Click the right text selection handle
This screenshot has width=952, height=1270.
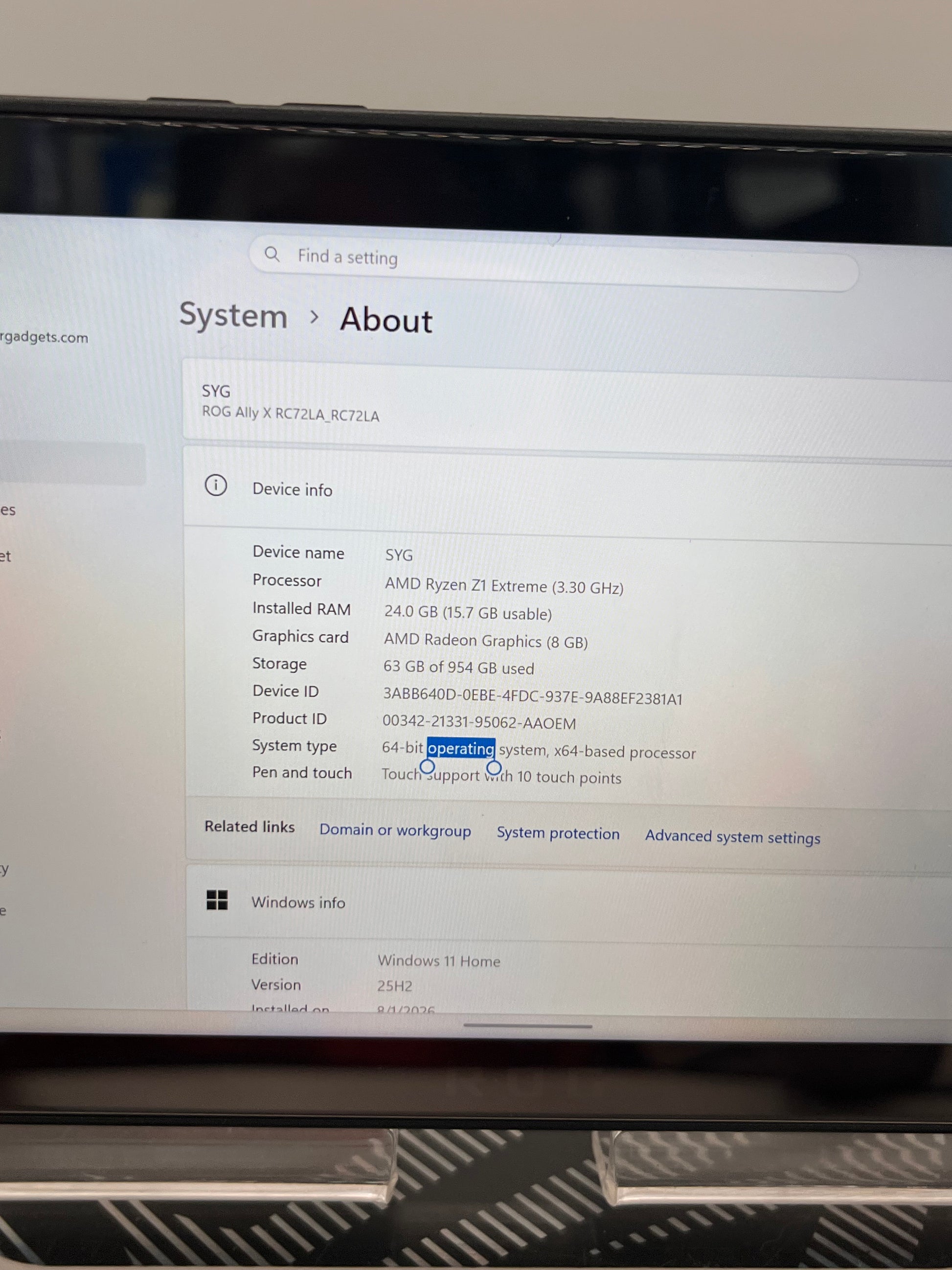click(x=494, y=768)
